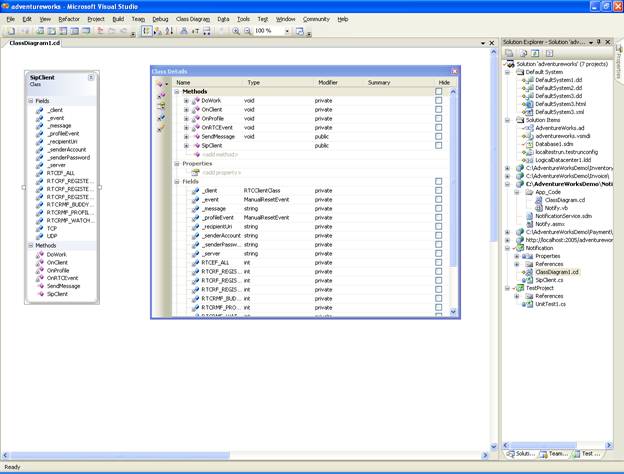Image resolution: width=624 pixels, height=474 pixels.
Task: Switch to the Team Explorer bottom tab
Action: coord(554,454)
